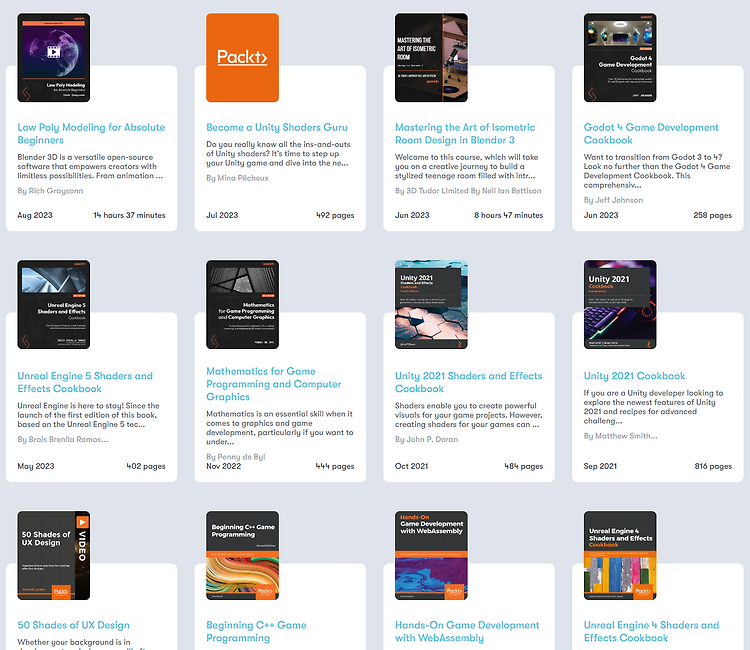Open 50 Shades of UX Design title

click(73, 625)
